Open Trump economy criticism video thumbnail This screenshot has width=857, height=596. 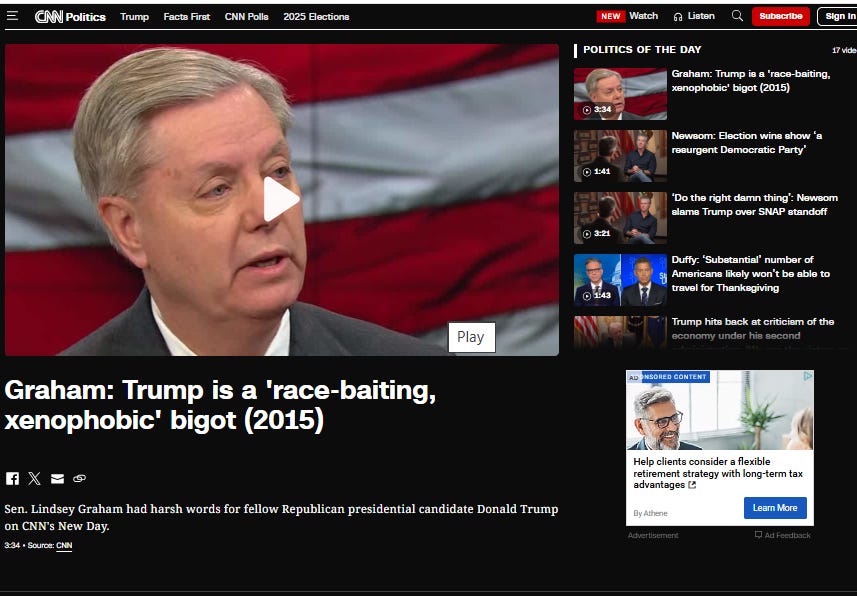click(620, 332)
